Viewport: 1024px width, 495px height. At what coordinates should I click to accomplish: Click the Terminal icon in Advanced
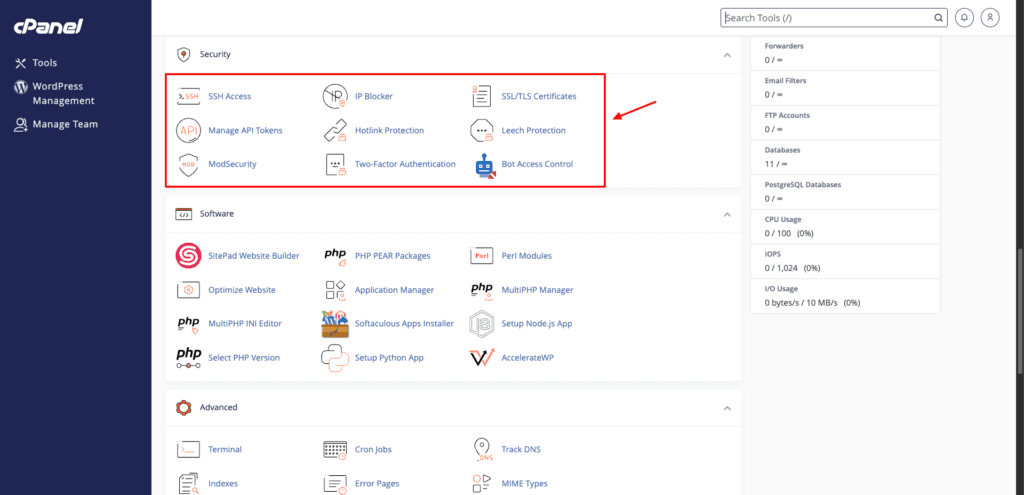(x=188, y=449)
